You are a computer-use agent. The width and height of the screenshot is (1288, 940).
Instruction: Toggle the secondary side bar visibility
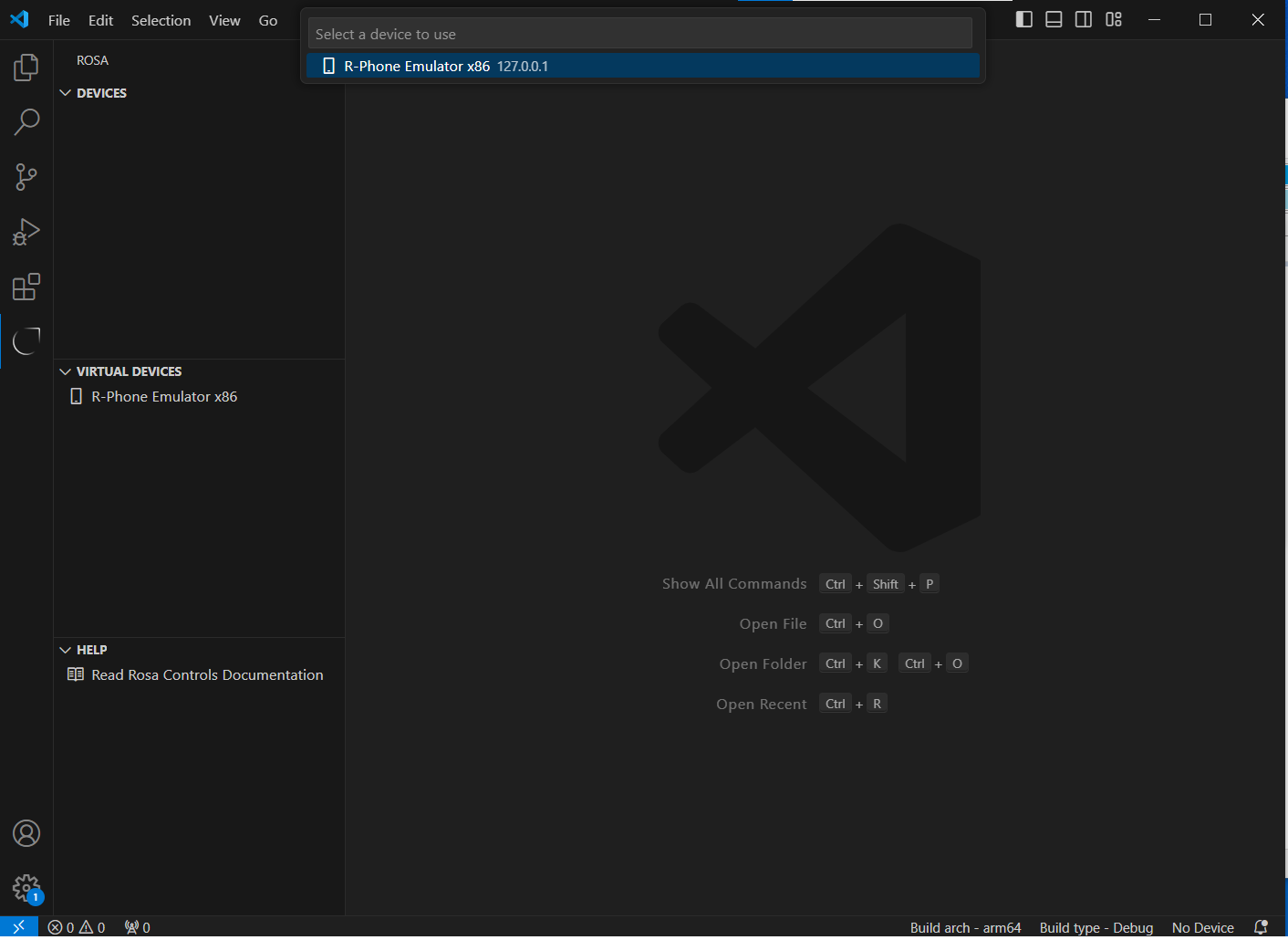[x=1084, y=19]
